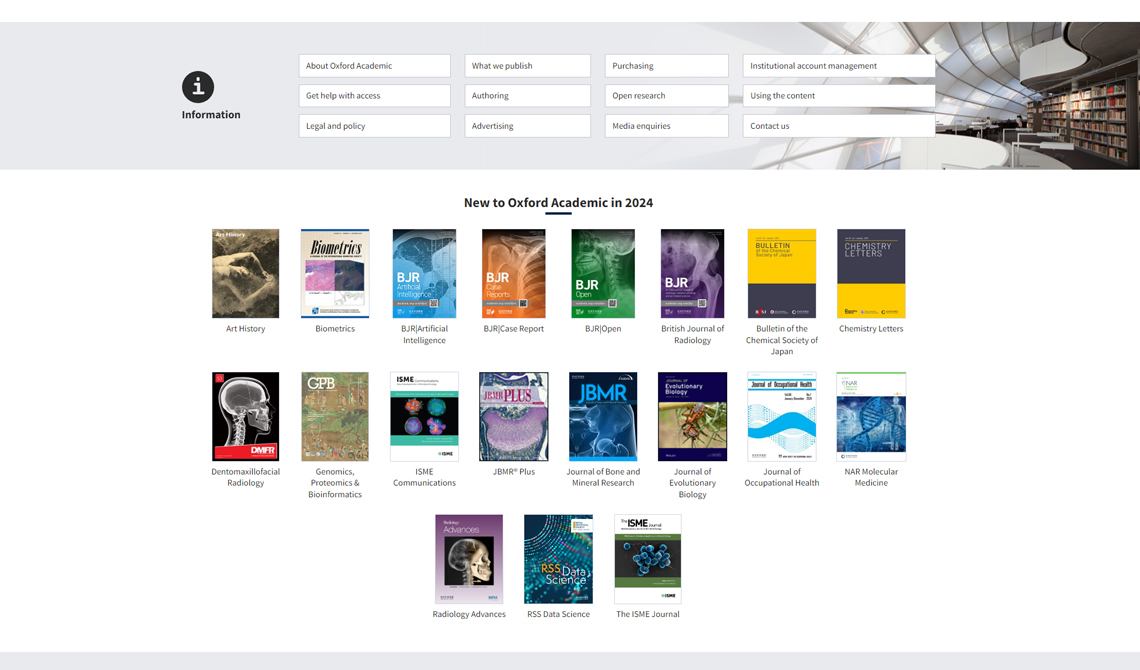Go to Purchasing information
The image size is (1140, 670).
coord(667,65)
